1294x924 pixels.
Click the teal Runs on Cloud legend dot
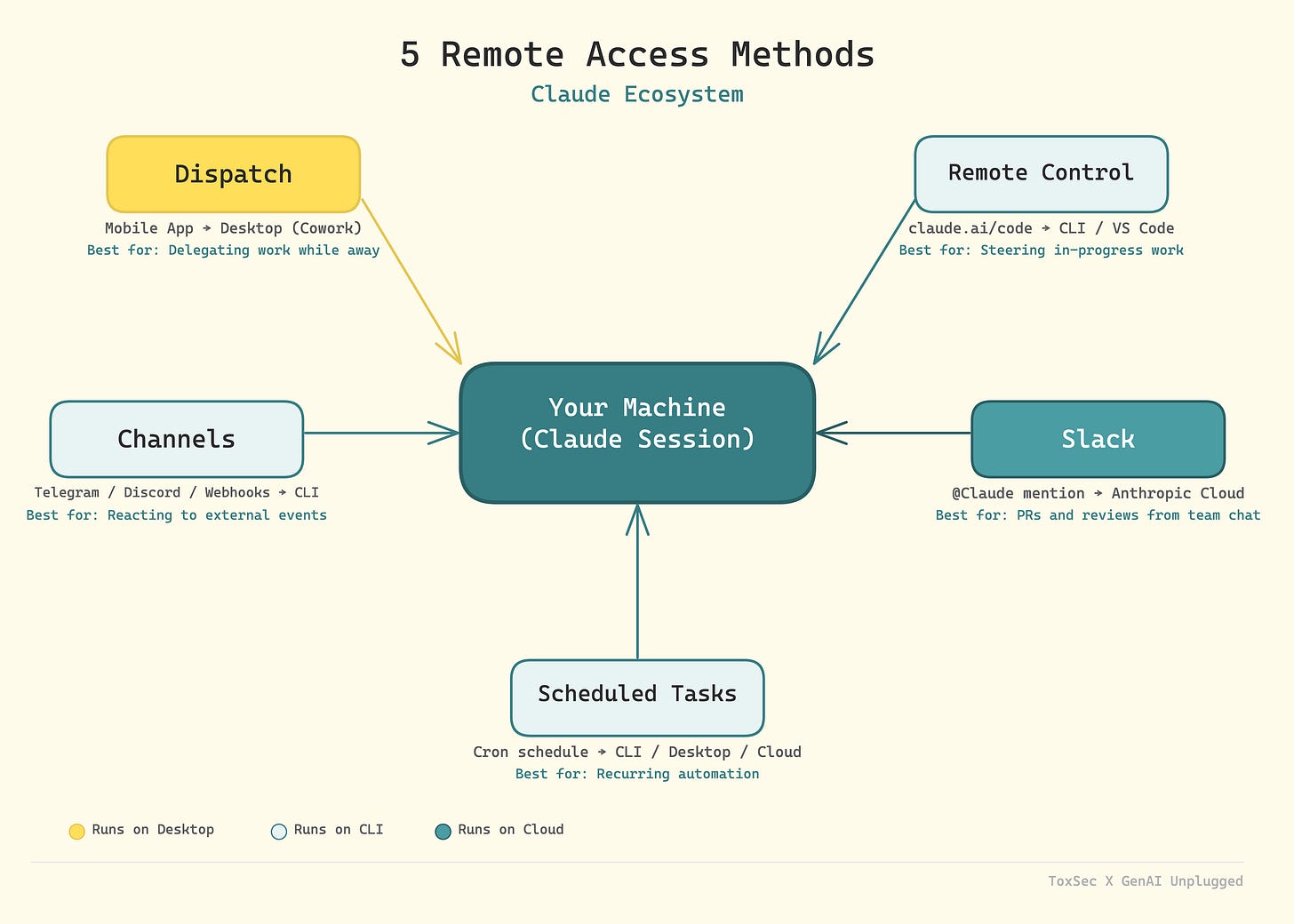443,831
